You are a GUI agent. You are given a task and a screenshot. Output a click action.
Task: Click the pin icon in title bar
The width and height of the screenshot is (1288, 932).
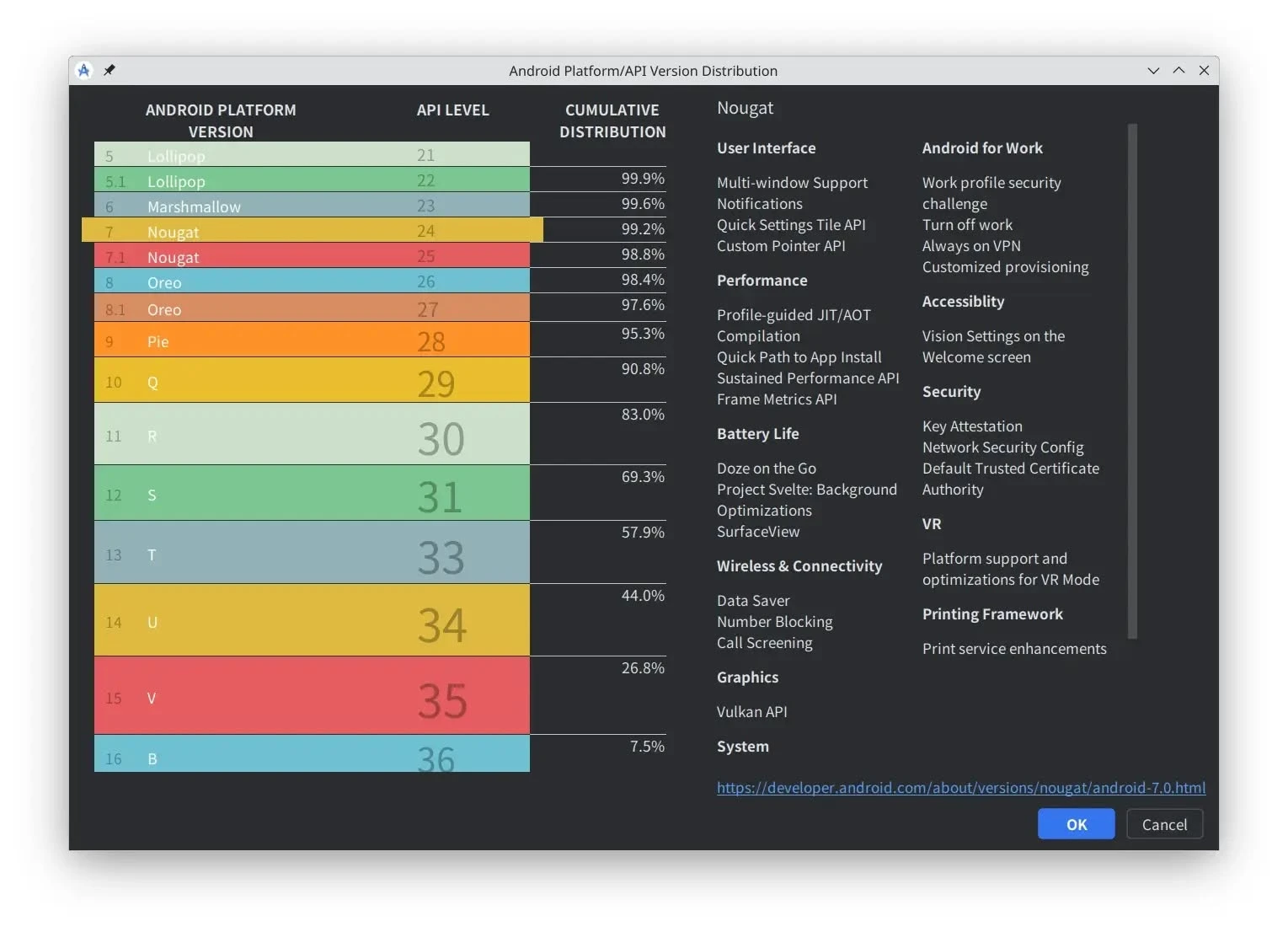click(x=110, y=71)
